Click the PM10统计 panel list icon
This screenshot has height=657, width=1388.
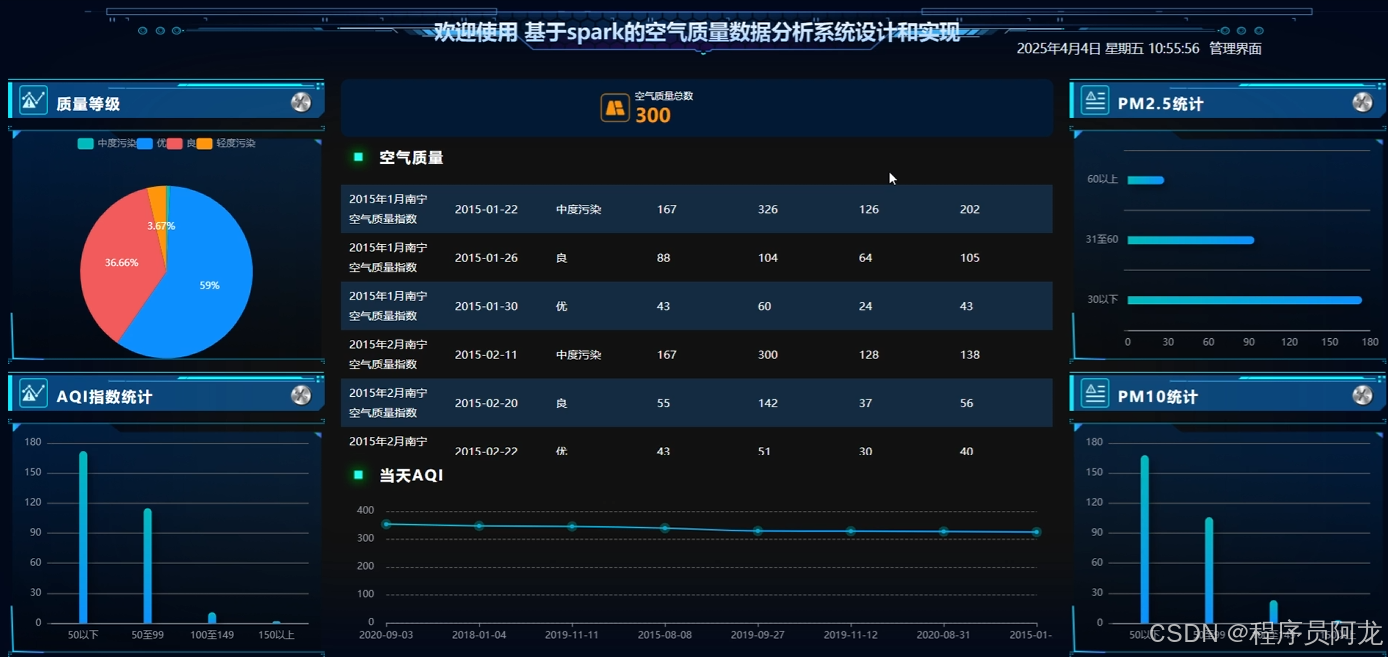(1095, 393)
